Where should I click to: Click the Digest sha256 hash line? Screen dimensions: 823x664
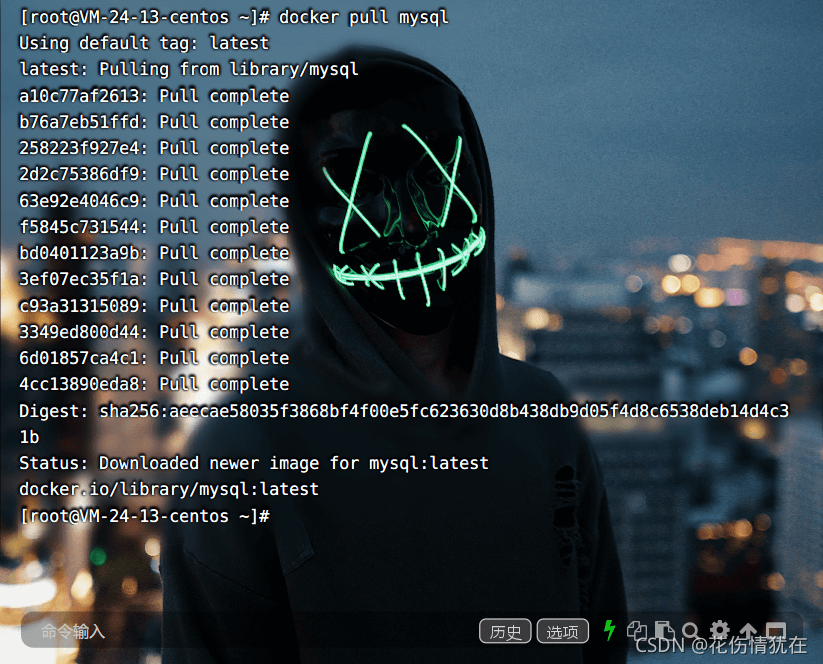point(404,410)
